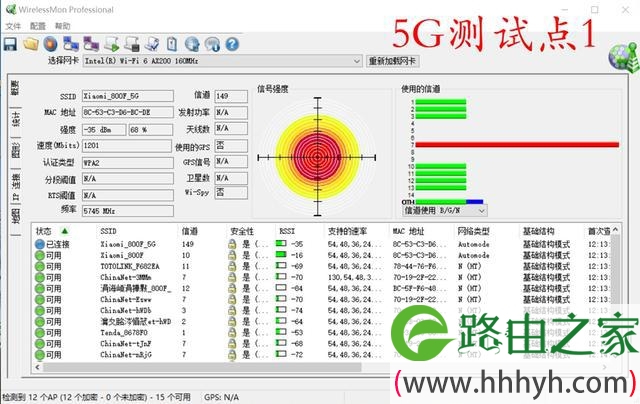Click the blue connected status icon for Xiaomi_800F_5G
Image resolution: width=640 pixels, height=404 pixels.
(x=40, y=244)
